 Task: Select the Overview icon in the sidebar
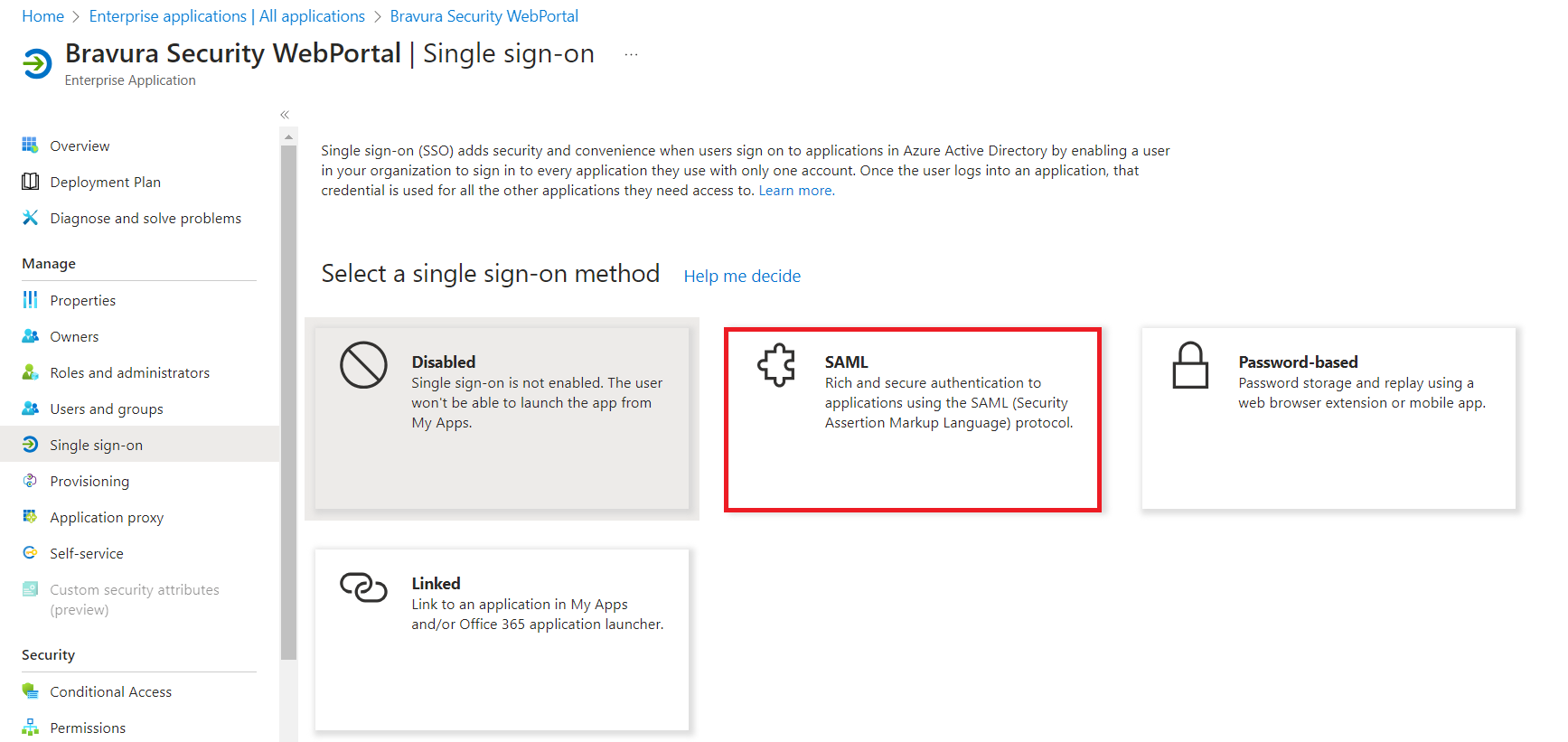30,145
